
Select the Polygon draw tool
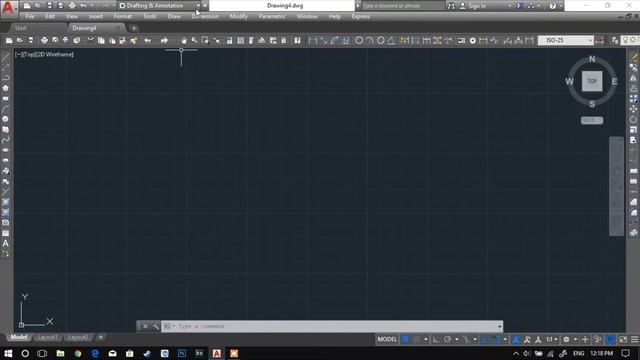click(x=5, y=88)
